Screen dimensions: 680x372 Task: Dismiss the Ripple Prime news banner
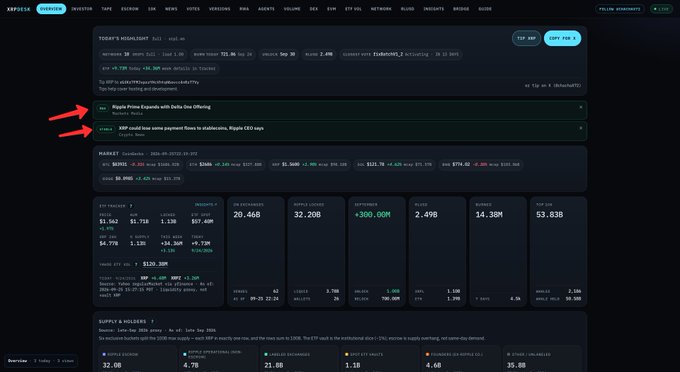tap(581, 107)
